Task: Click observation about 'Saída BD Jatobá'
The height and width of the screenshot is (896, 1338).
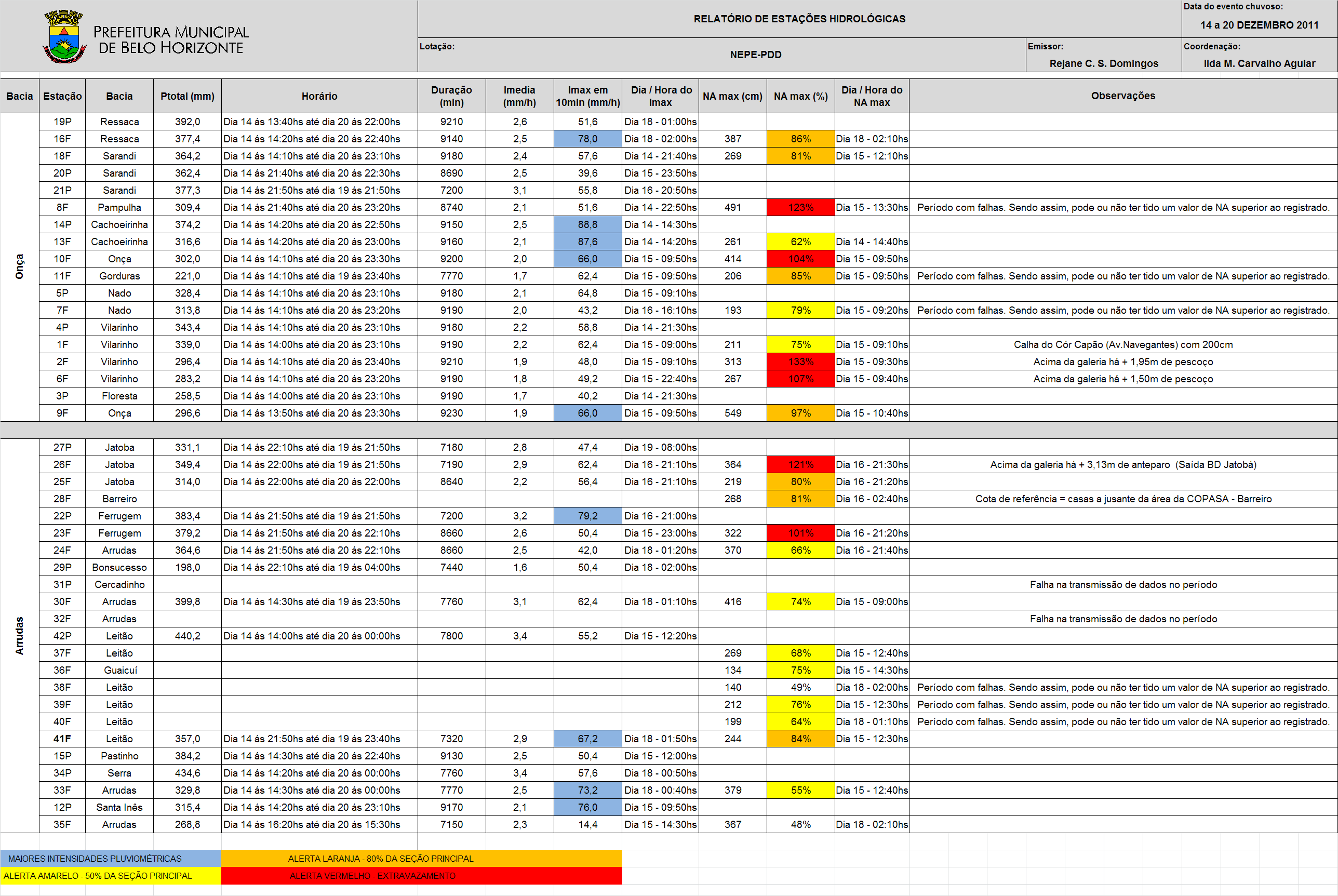Action: pos(1122,464)
